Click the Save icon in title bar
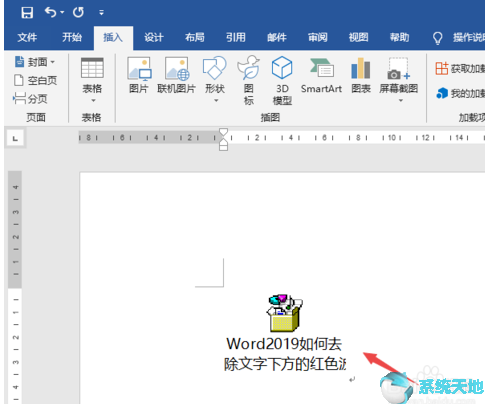485x404 pixels. 27,12
